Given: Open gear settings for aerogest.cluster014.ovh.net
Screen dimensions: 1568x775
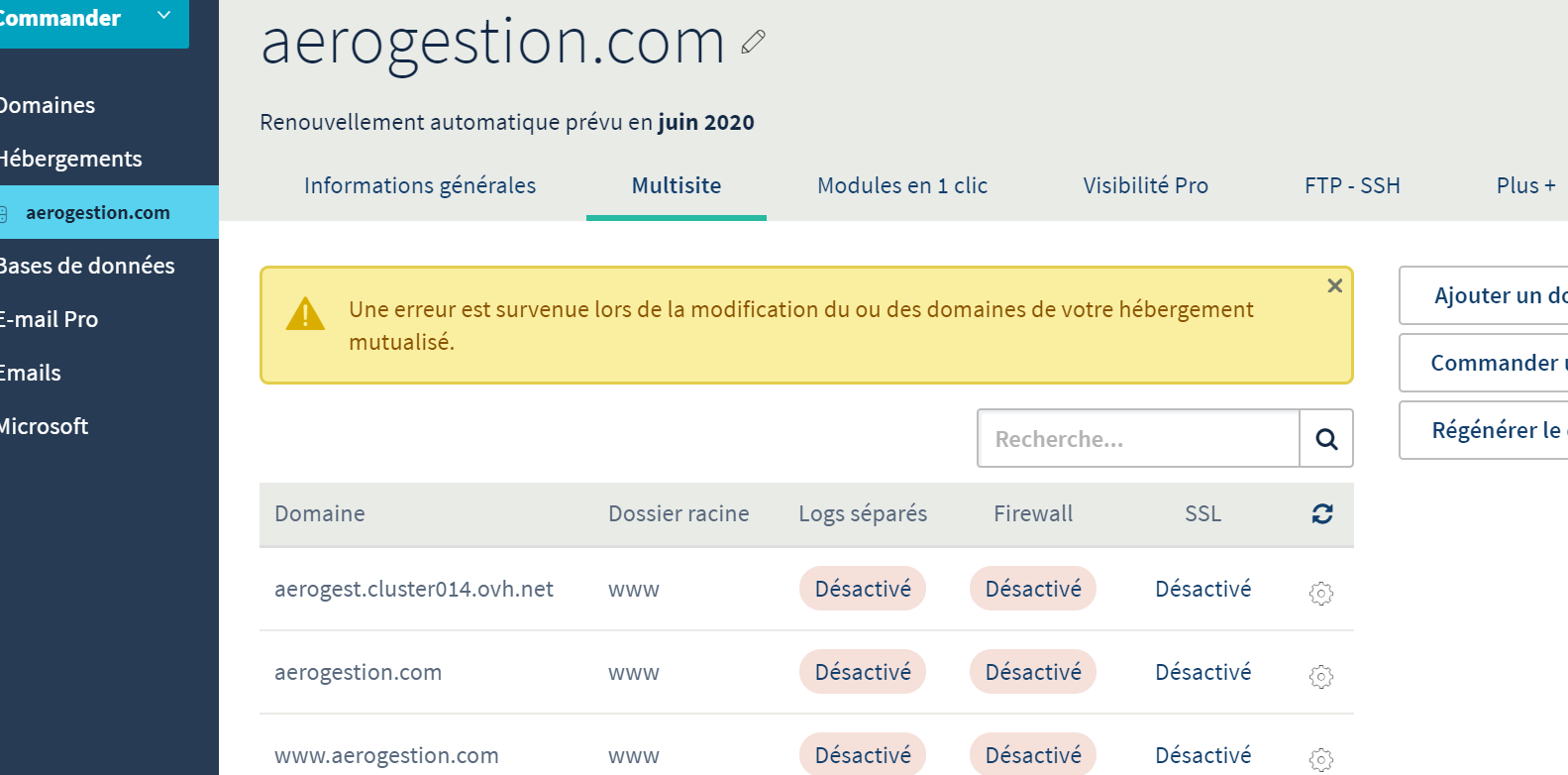Looking at the screenshot, I should pyautogui.click(x=1320, y=593).
